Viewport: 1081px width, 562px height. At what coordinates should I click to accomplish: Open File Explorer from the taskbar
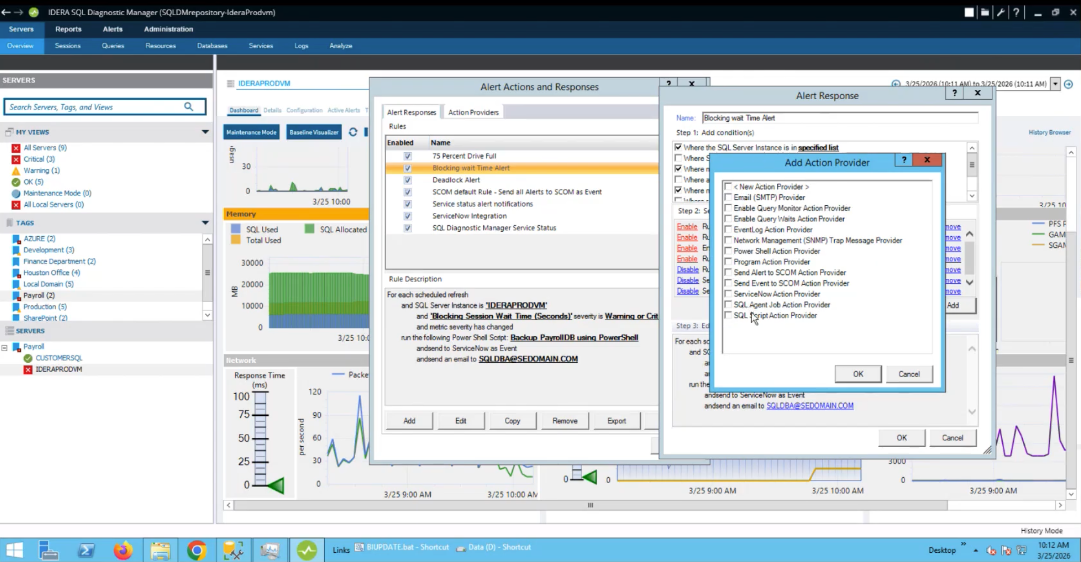(160, 550)
